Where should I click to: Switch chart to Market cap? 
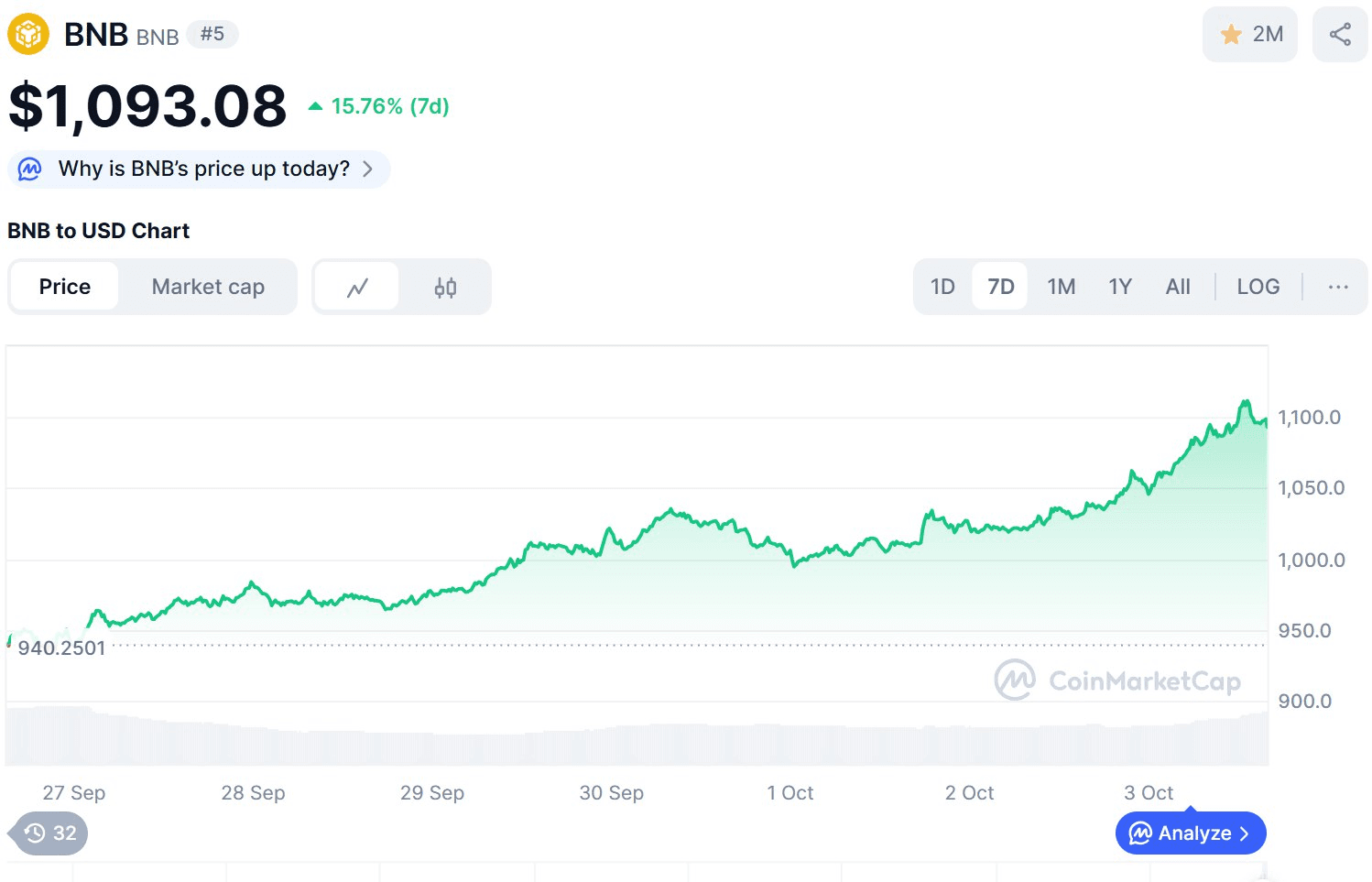click(208, 287)
